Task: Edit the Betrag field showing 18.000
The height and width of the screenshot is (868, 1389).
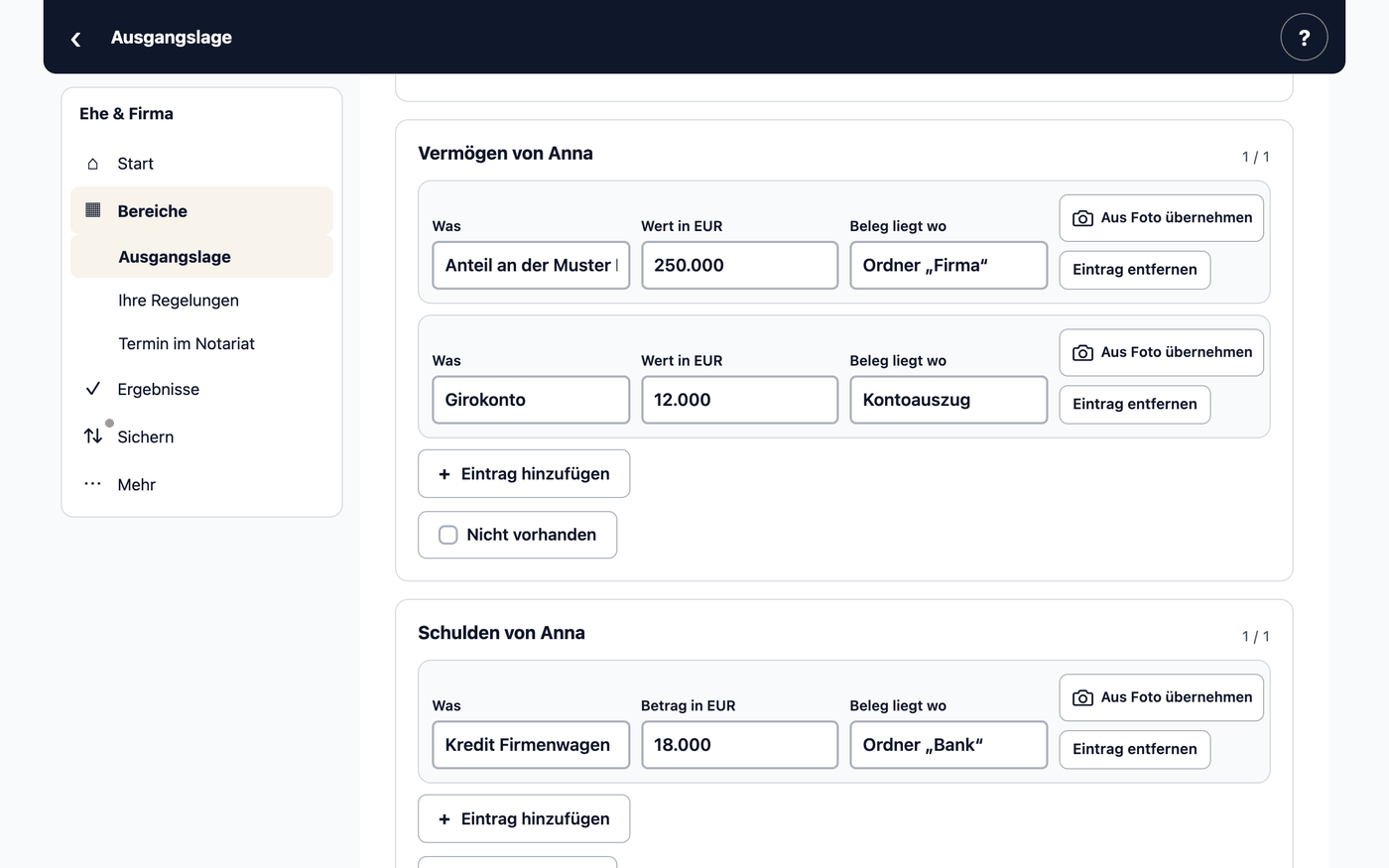Action: 740,745
